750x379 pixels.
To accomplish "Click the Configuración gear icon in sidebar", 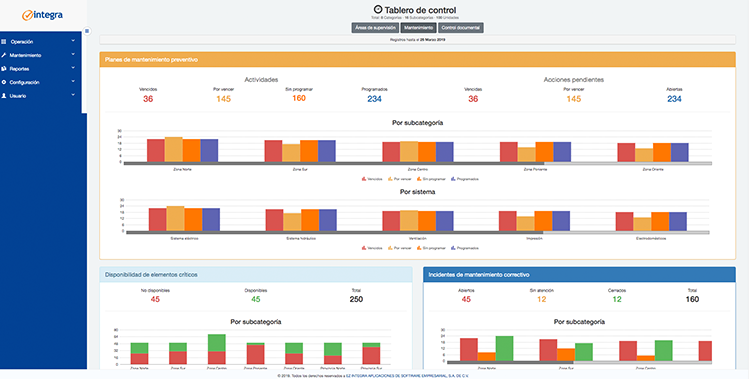I will [x=4, y=82].
